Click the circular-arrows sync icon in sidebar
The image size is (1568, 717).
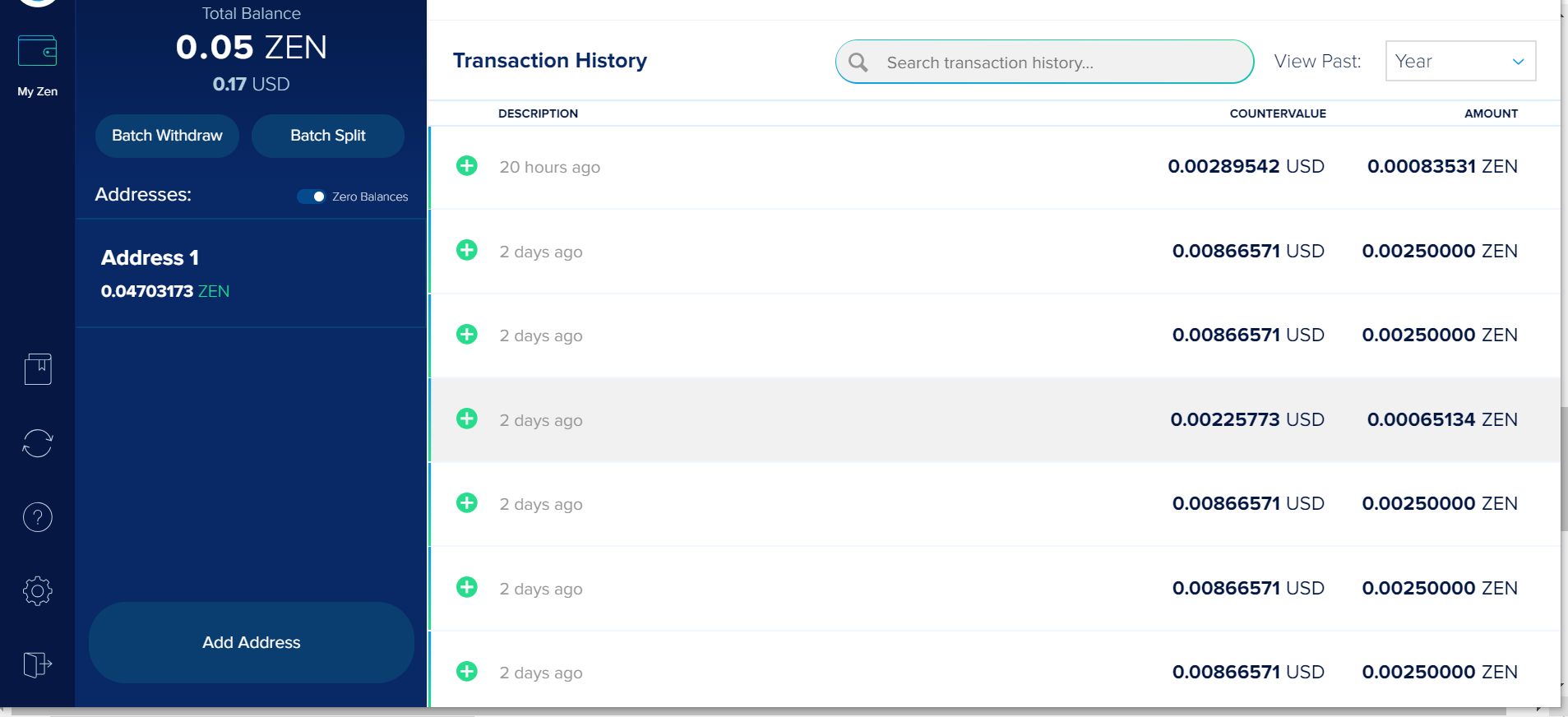(x=38, y=443)
